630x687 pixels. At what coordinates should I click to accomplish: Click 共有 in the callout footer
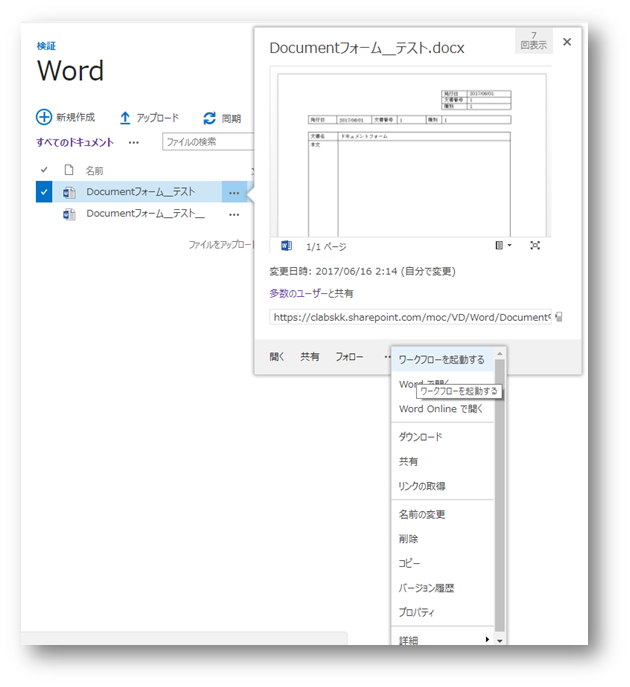click(x=310, y=357)
